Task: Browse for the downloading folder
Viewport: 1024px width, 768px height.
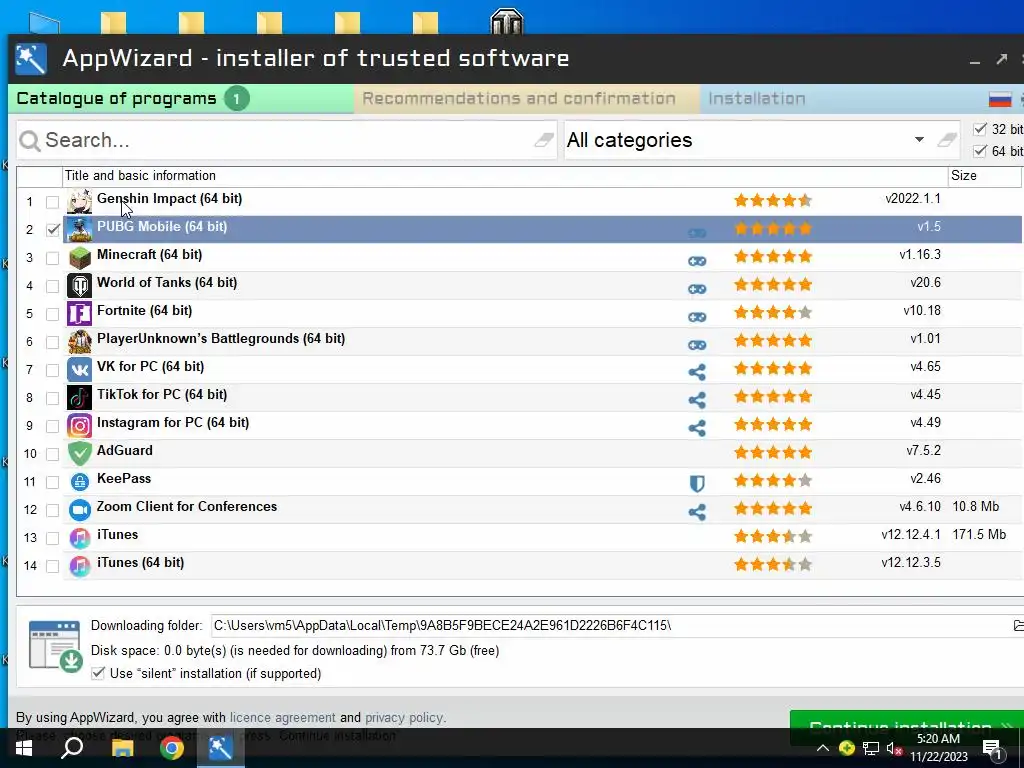Action: coord(1017,626)
